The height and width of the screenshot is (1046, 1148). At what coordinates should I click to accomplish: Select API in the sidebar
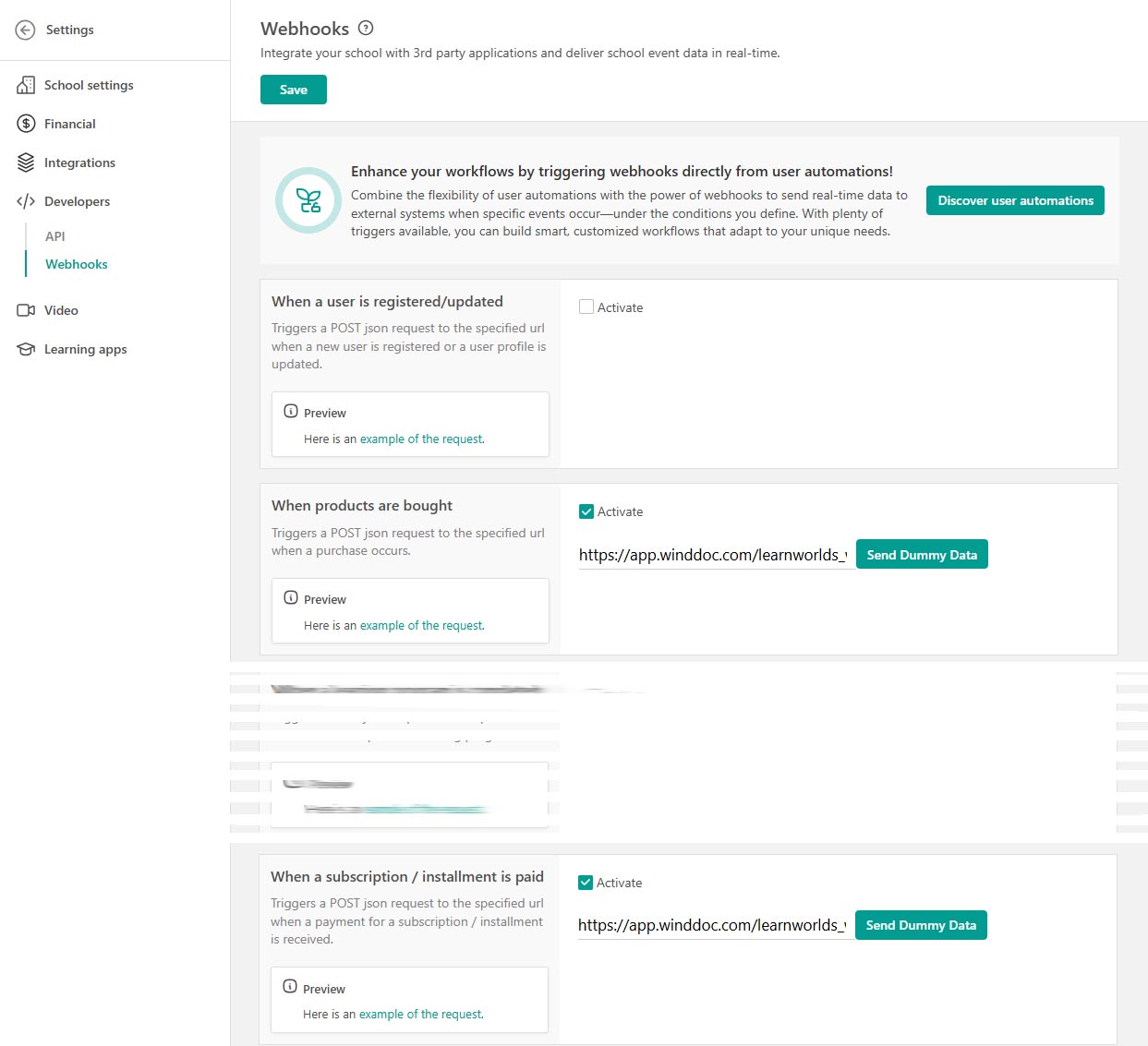pos(54,236)
